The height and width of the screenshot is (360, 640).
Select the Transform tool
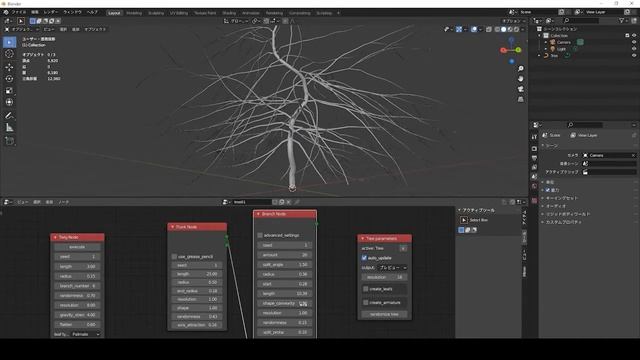pos(9,102)
